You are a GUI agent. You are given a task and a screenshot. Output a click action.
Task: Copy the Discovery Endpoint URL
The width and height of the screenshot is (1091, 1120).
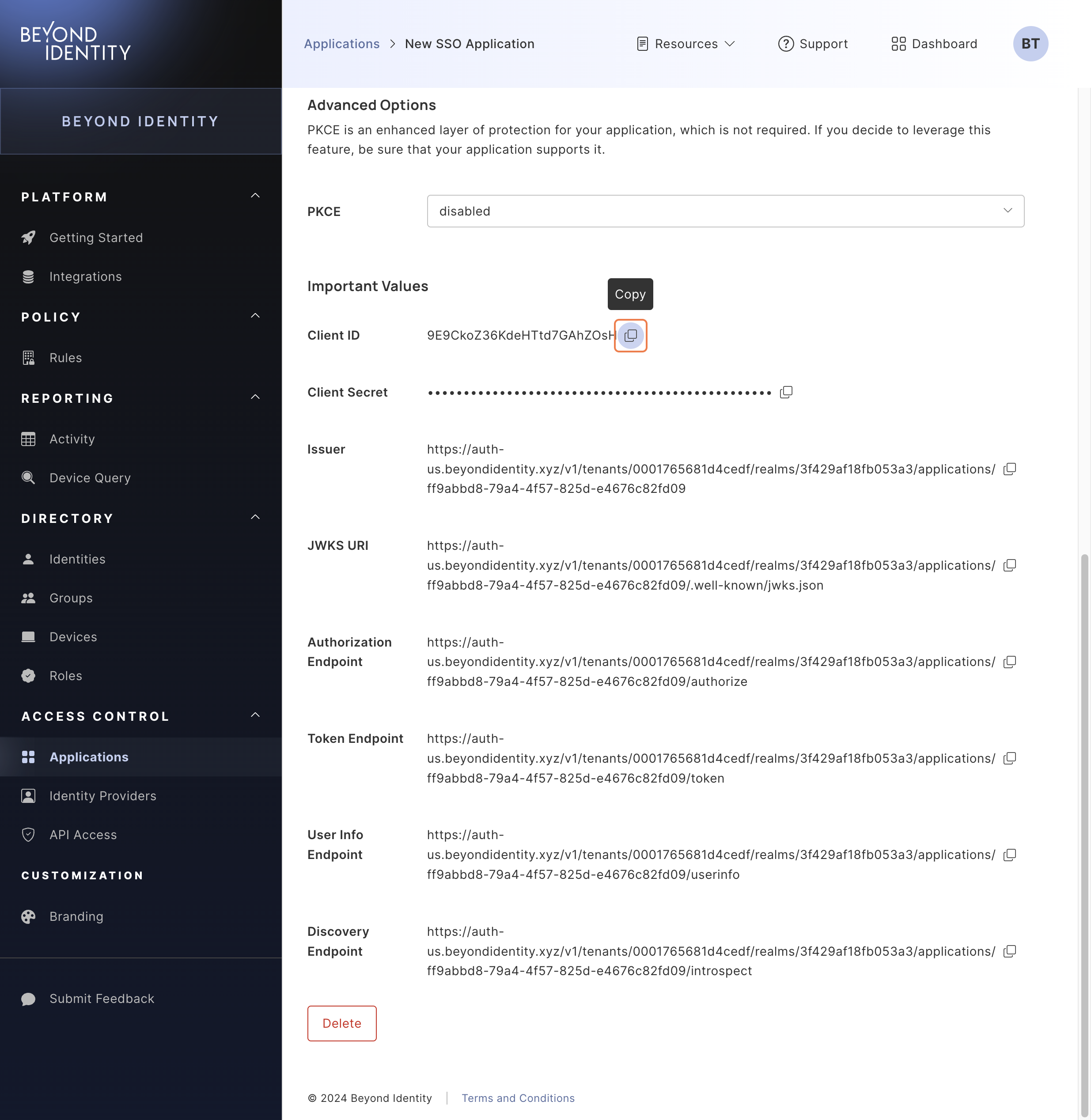[x=1010, y=951]
